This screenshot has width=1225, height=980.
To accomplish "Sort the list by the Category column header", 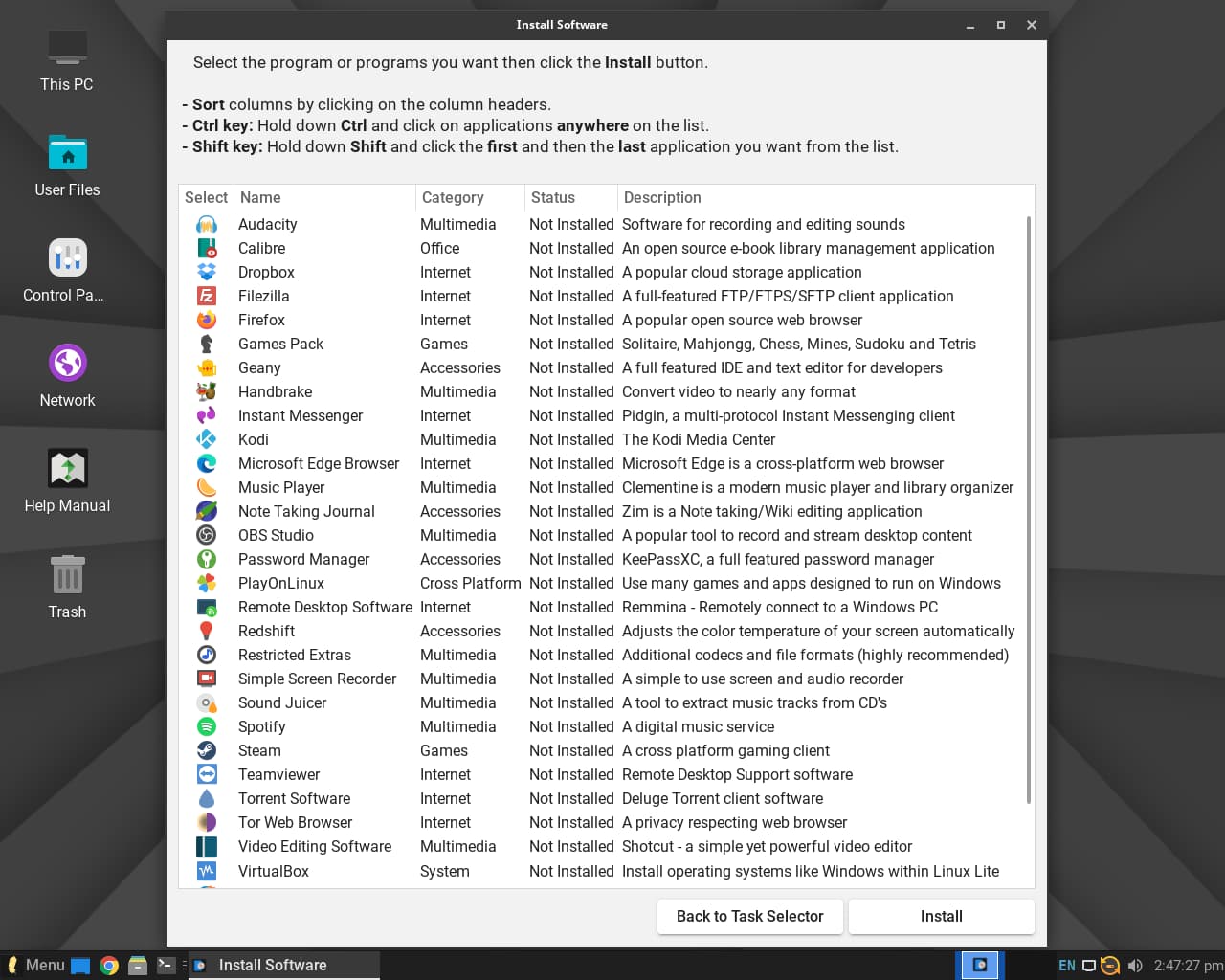I will (453, 197).
